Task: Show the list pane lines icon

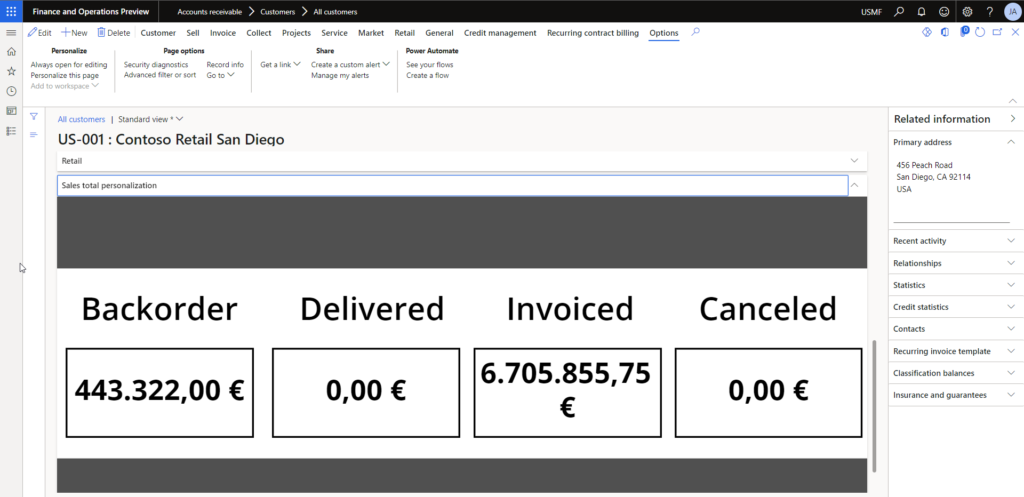Action: click(34, 134)
